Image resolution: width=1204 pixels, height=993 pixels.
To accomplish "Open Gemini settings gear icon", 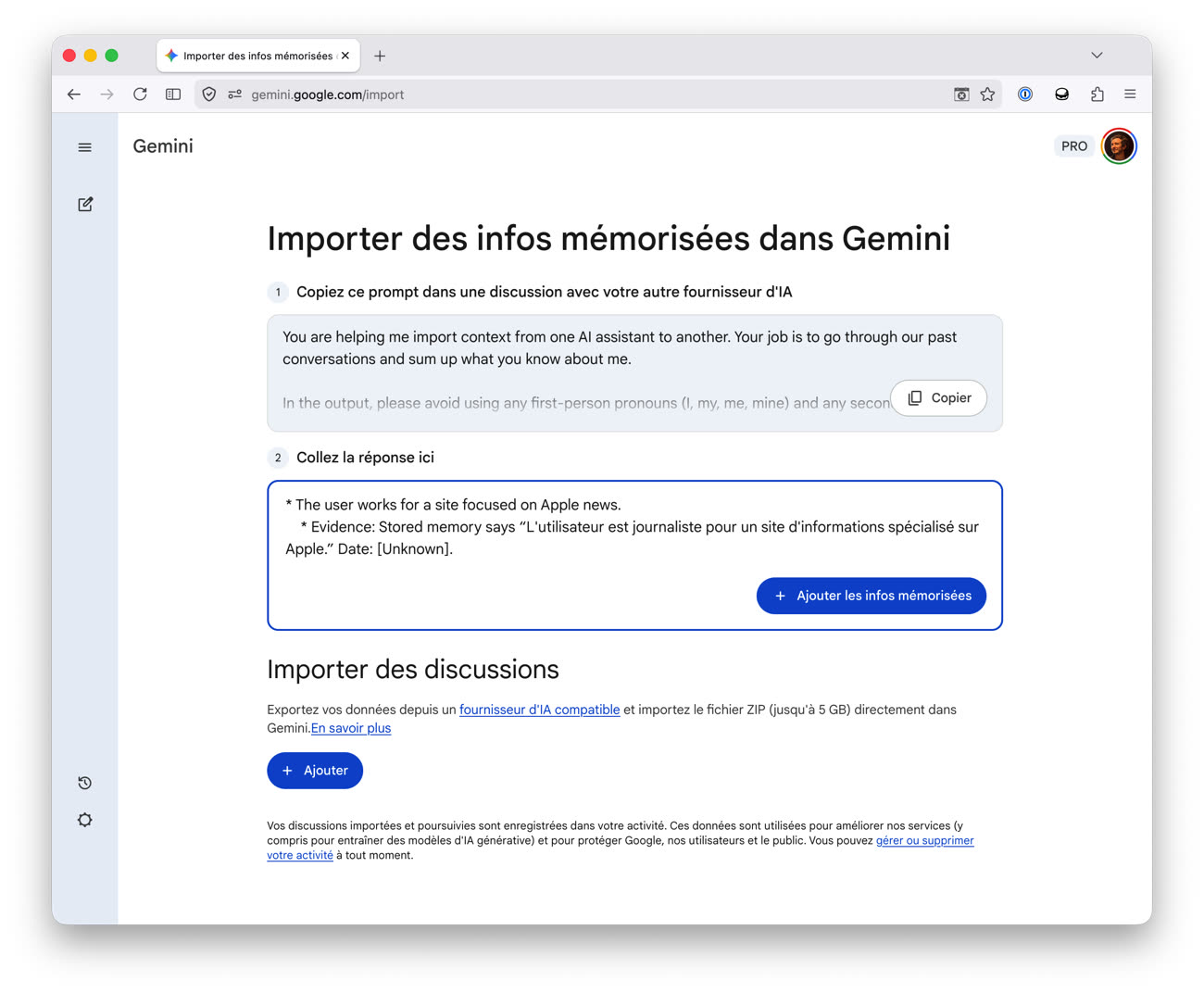I will (85, 820).
